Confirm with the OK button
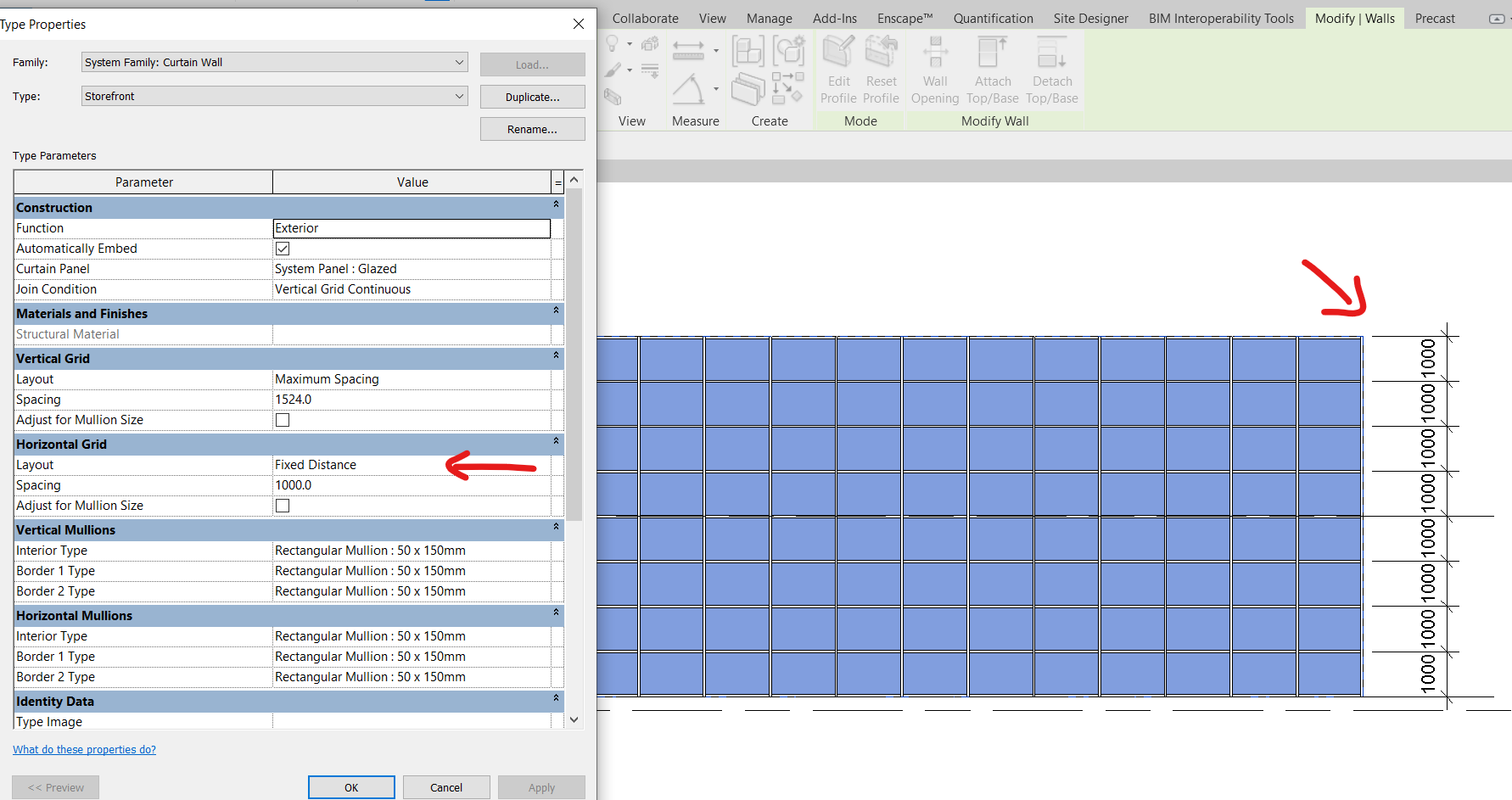 [x=351, y=787]
